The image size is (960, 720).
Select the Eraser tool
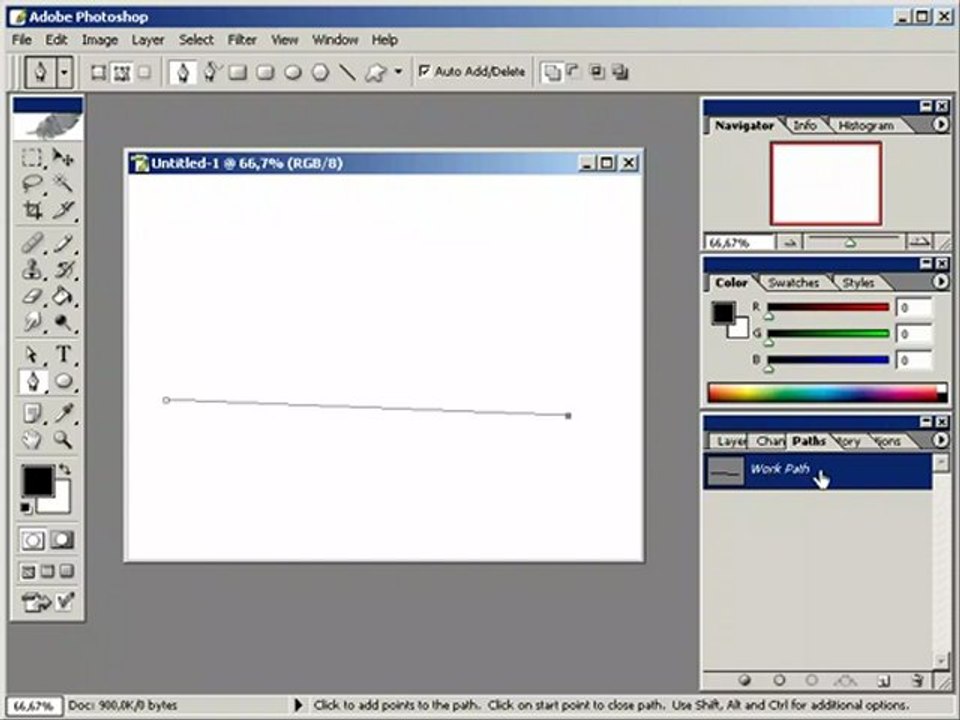pyautogui.click(x=32, y=296)
